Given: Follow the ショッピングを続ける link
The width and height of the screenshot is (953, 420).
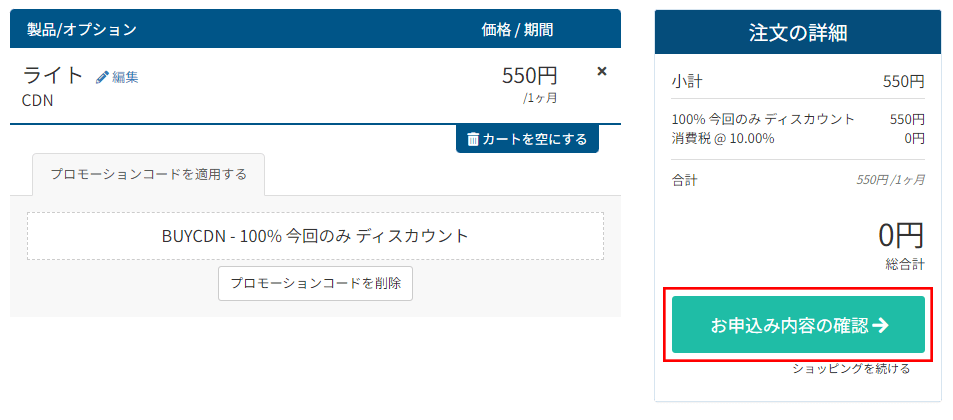Looking at the screenshot, I should click(851, 369).
